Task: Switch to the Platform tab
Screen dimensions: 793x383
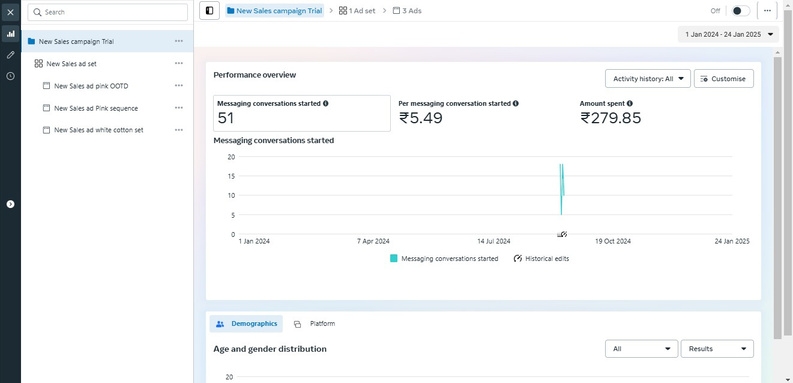Action: tap(315, 324)
